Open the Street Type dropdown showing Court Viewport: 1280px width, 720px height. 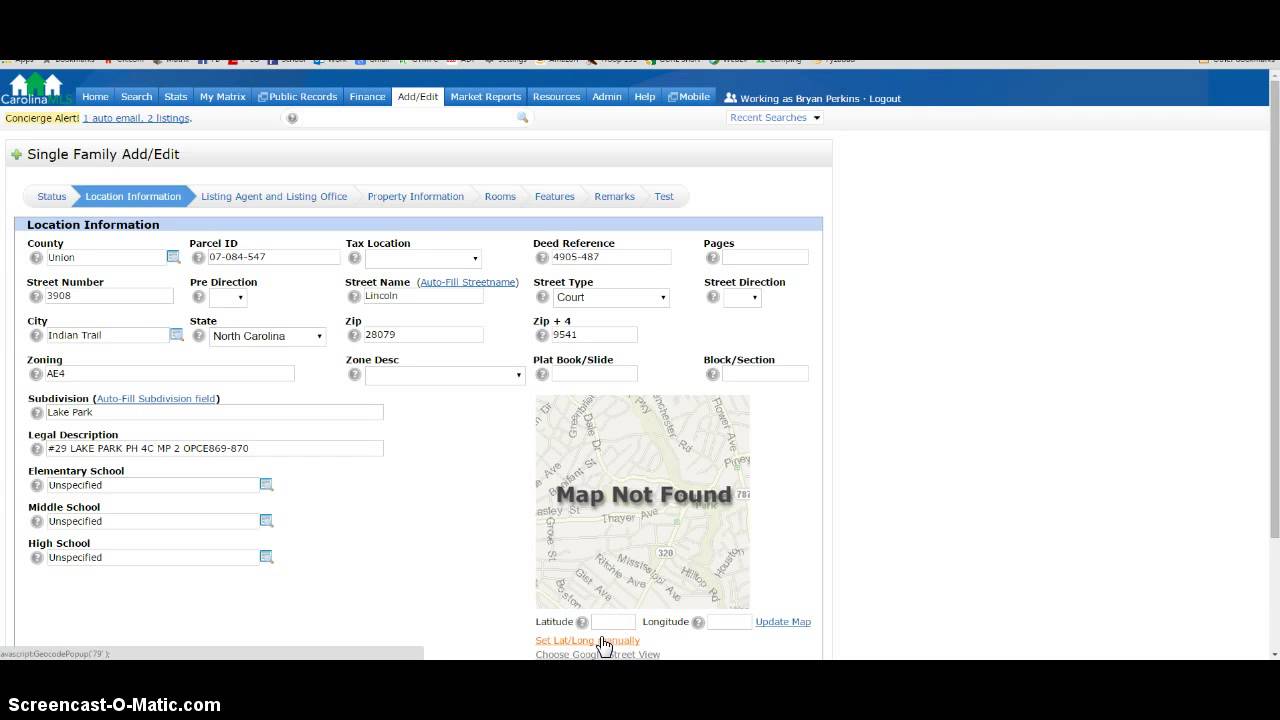click(x=611, y=298)
